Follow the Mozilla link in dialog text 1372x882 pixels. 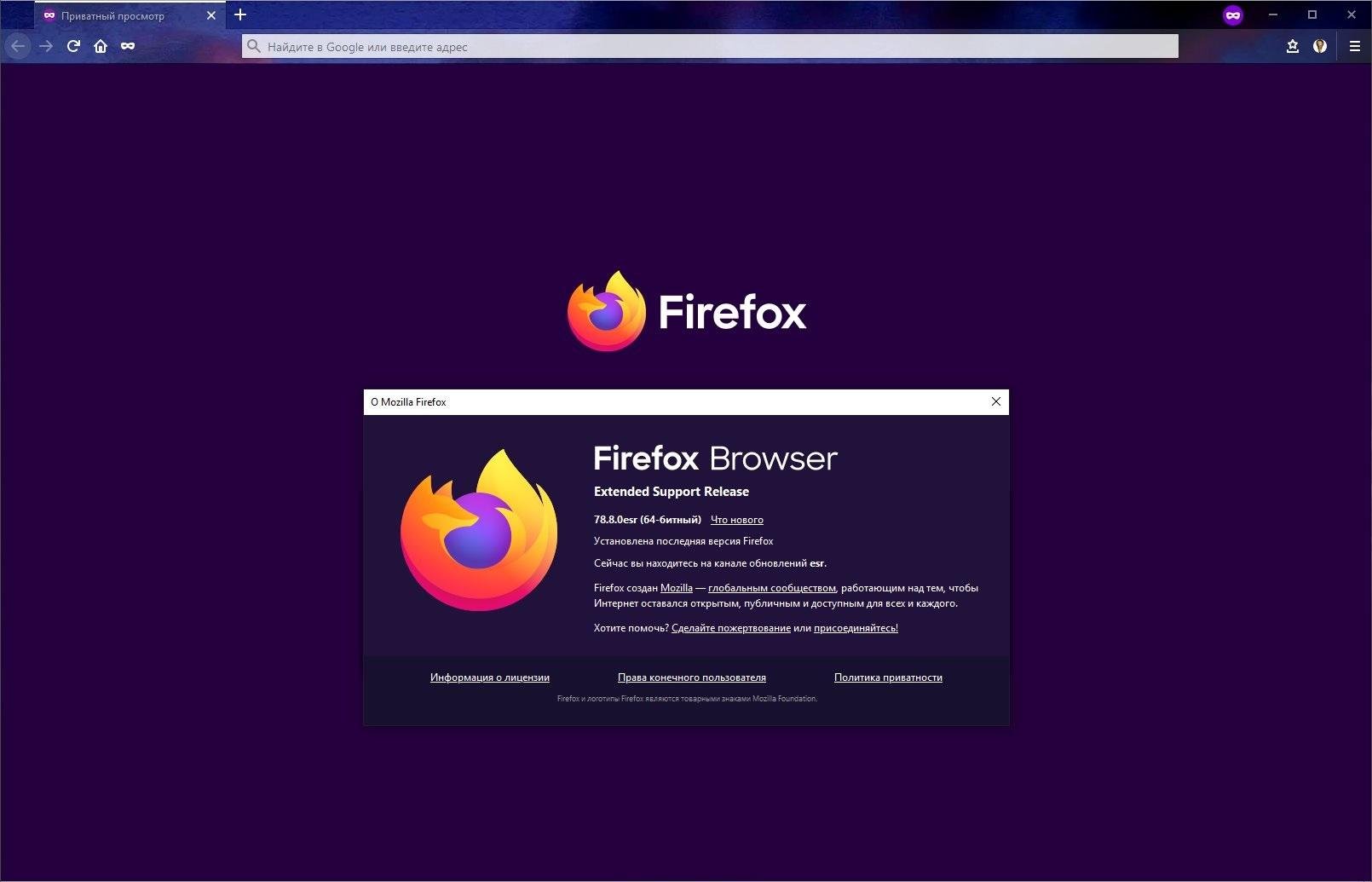pos(676,588)
